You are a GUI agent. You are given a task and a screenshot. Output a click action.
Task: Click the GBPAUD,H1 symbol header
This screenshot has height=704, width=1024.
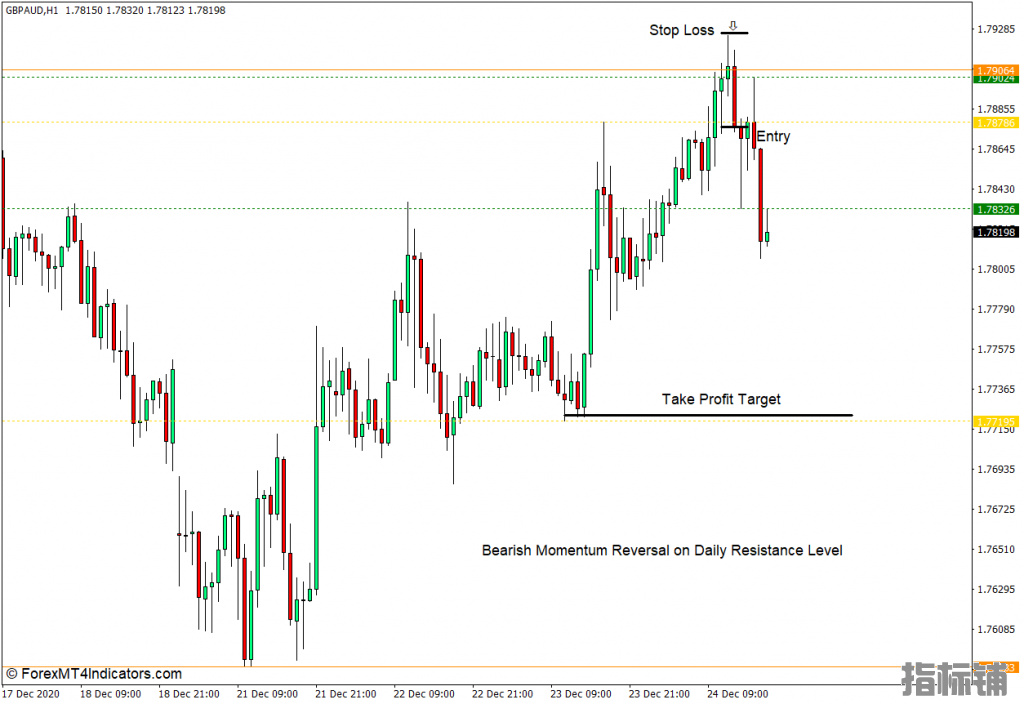click(32, 10)
